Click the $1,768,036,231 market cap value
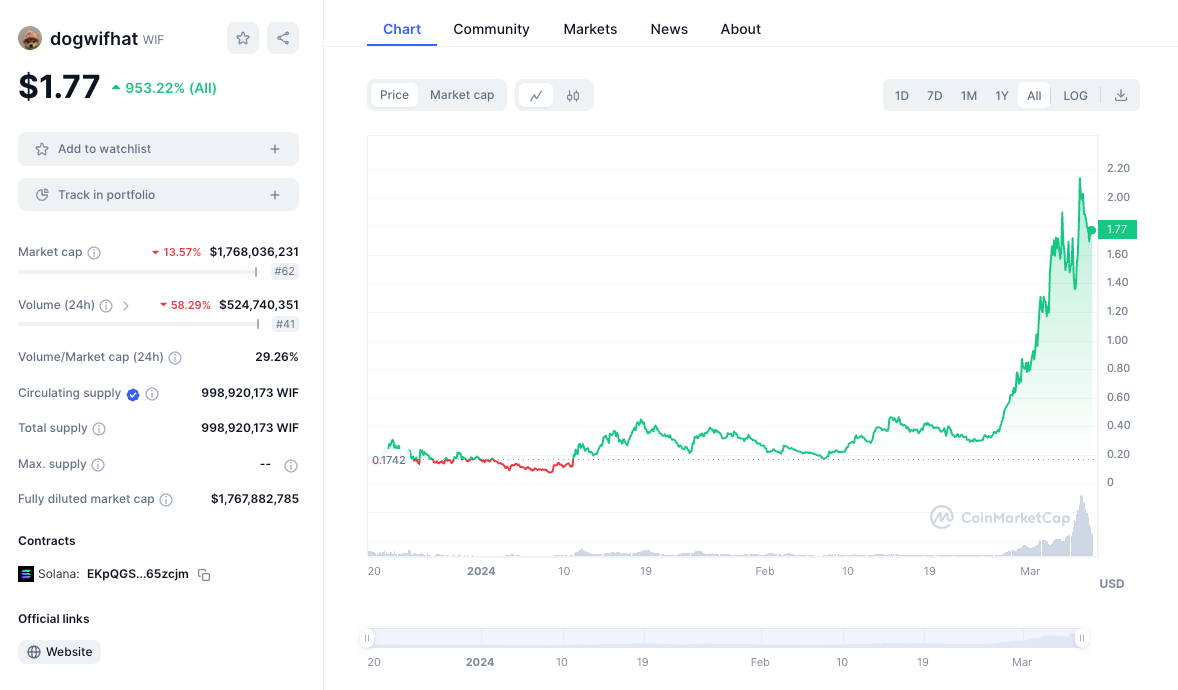The width and height of the screenshot is (1178, 690). (254, 252)
